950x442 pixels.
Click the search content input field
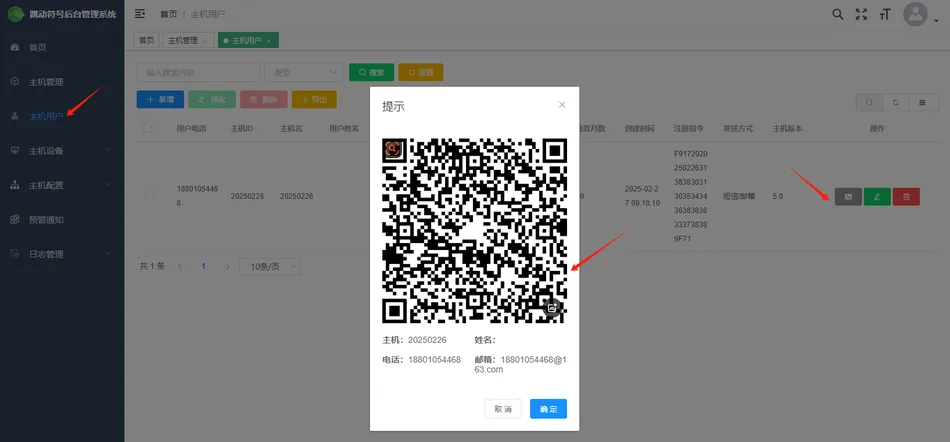click(x=198, y=73)
